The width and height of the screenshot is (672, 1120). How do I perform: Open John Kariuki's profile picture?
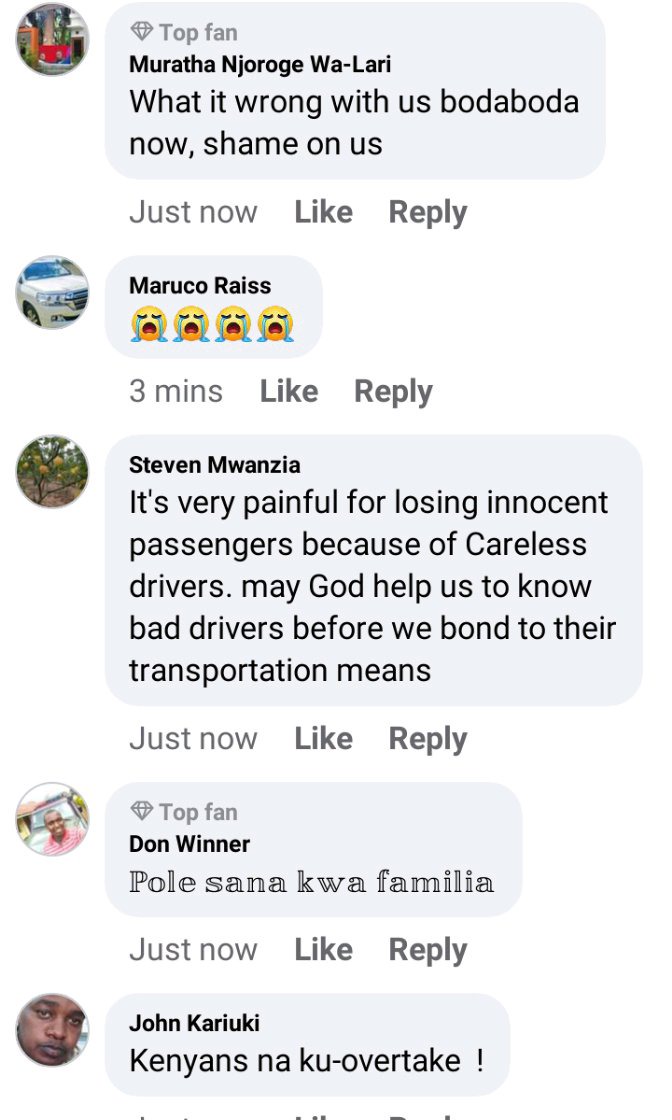tap(52, 1030)
